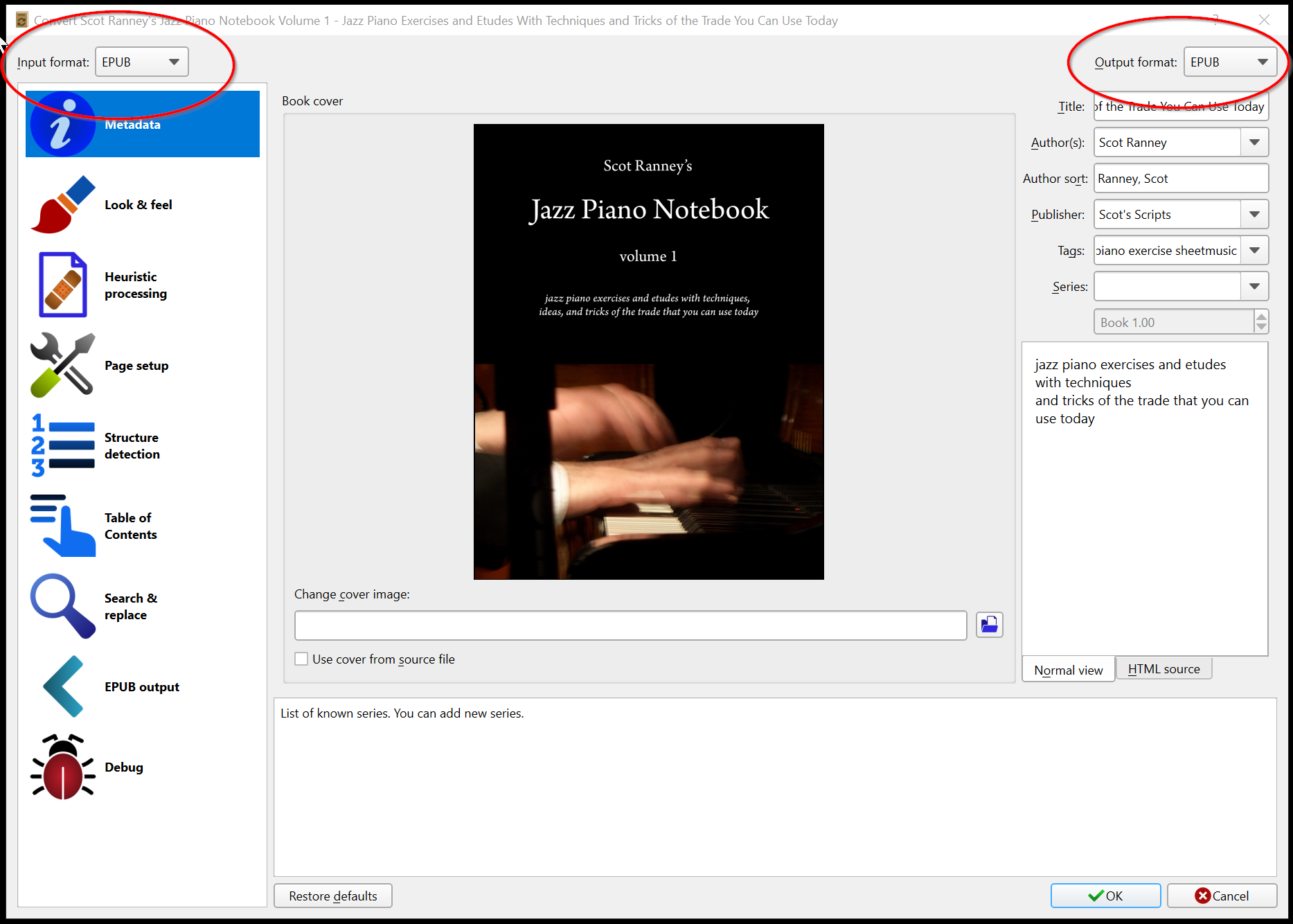This screenshot has height=924, width=1293.
Task: Select the EPUB output arrow icon
Action: click(x=62, y=686)
